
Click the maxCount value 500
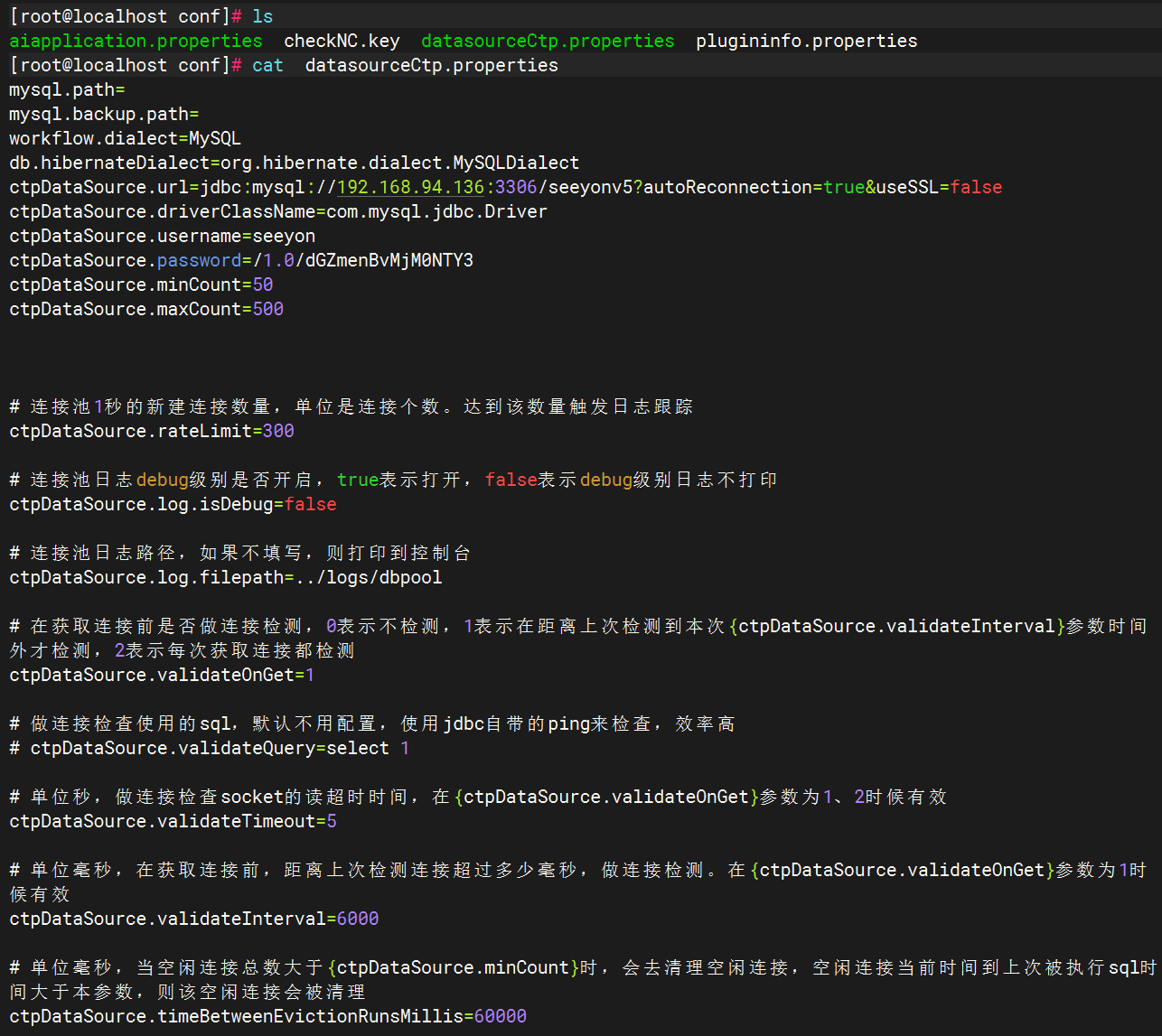[x=268, y=309]
